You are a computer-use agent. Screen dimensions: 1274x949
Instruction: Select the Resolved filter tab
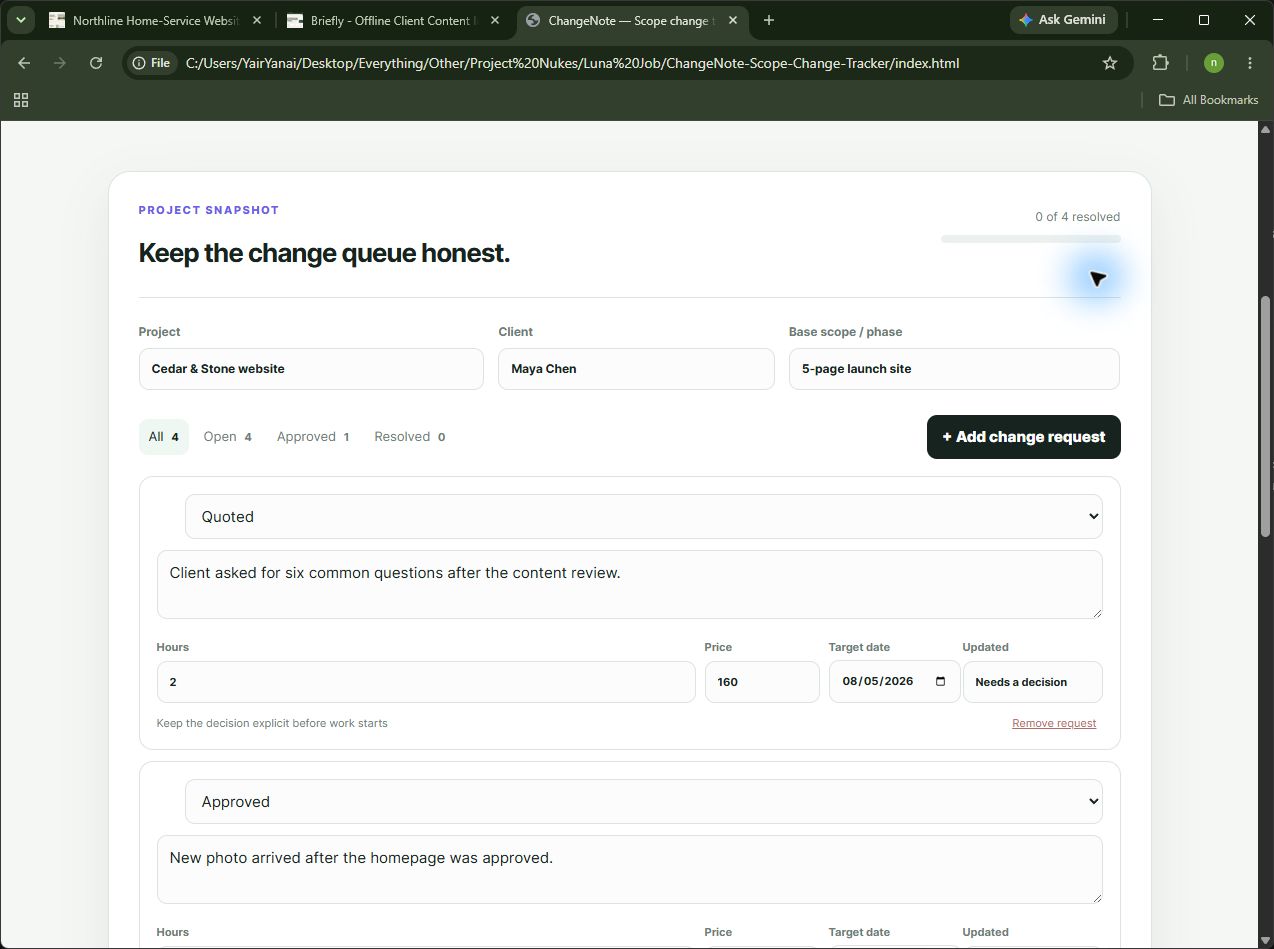[410, 437]
